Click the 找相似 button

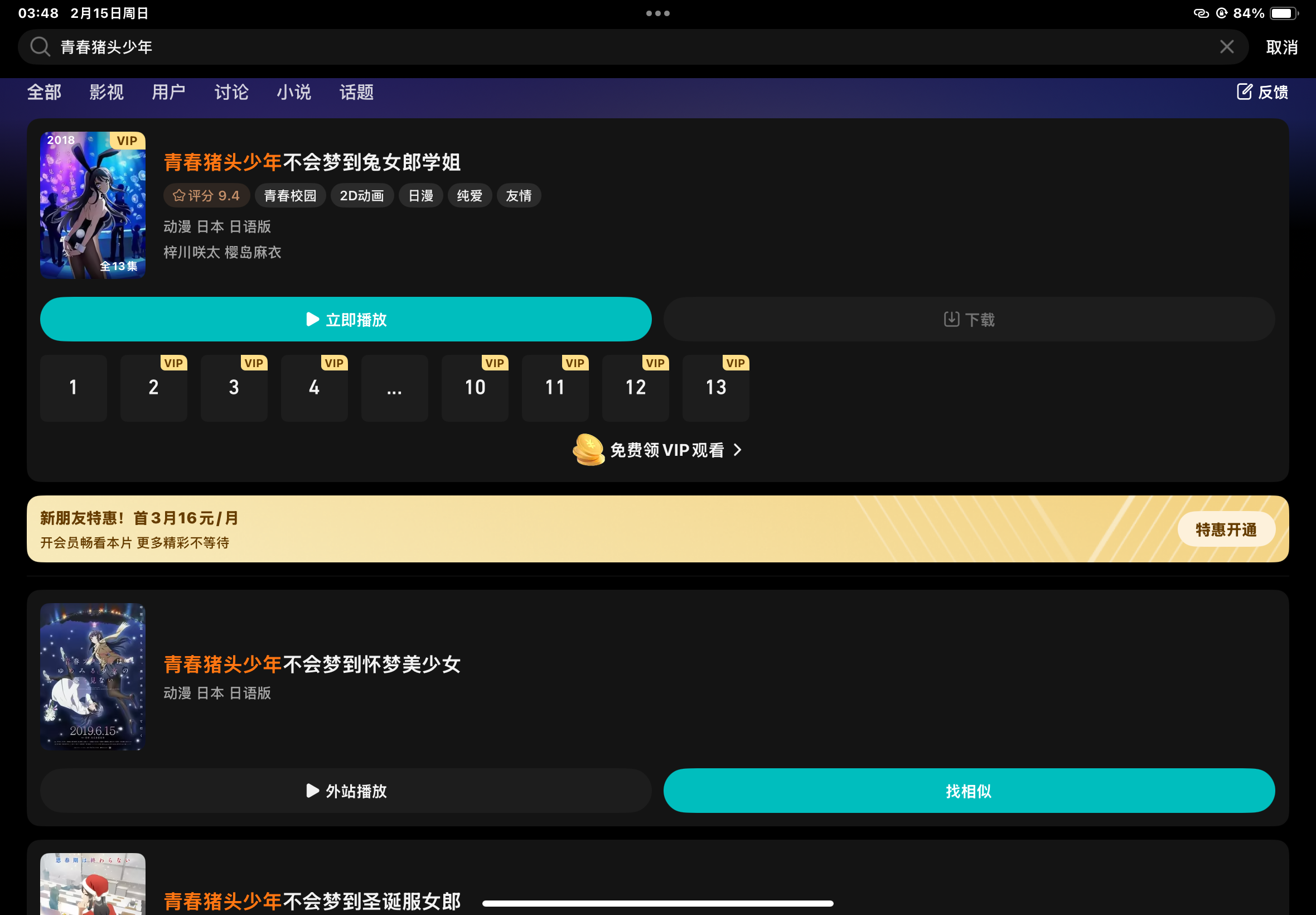click(968, 791)
